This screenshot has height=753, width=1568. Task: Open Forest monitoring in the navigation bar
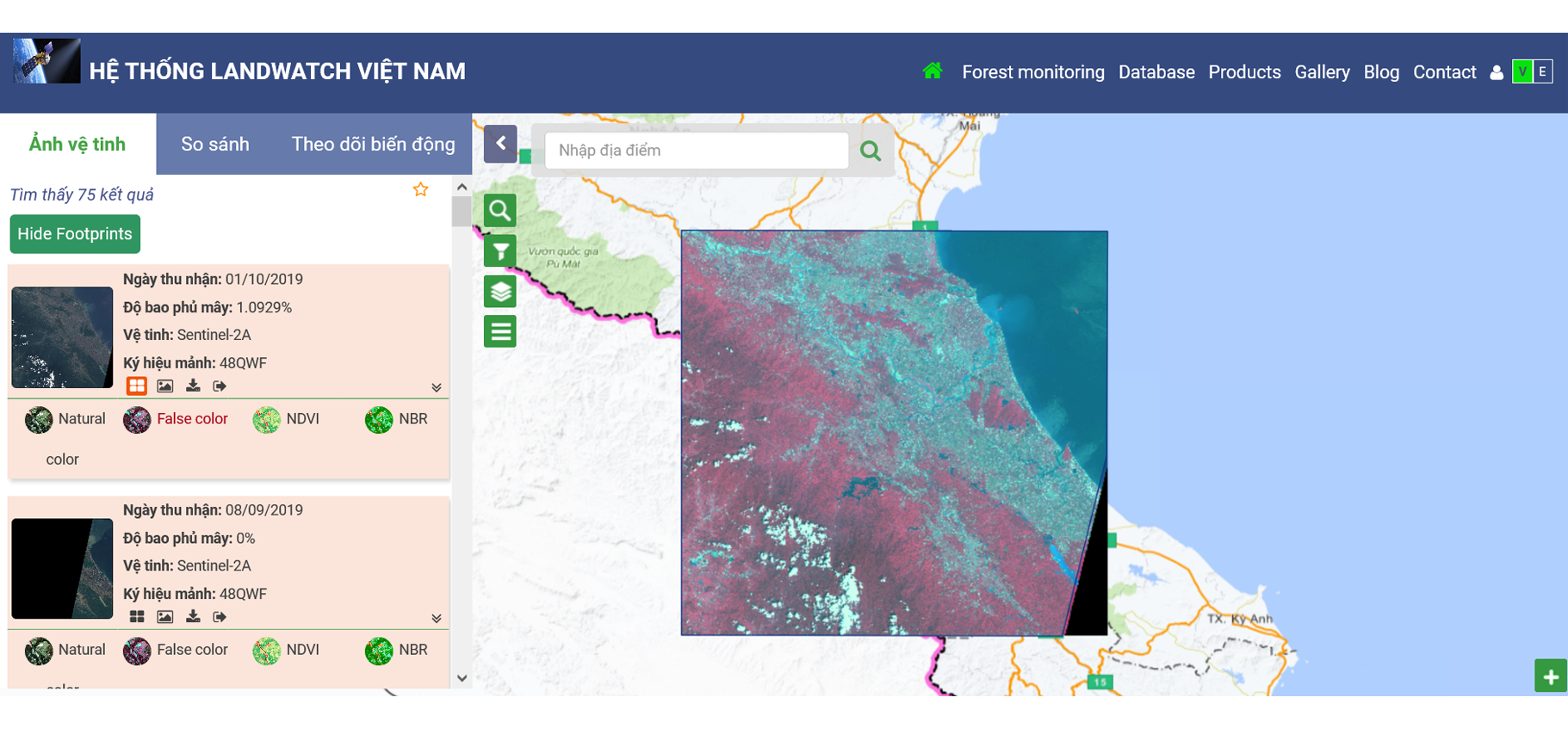(x=1032, y=72)
